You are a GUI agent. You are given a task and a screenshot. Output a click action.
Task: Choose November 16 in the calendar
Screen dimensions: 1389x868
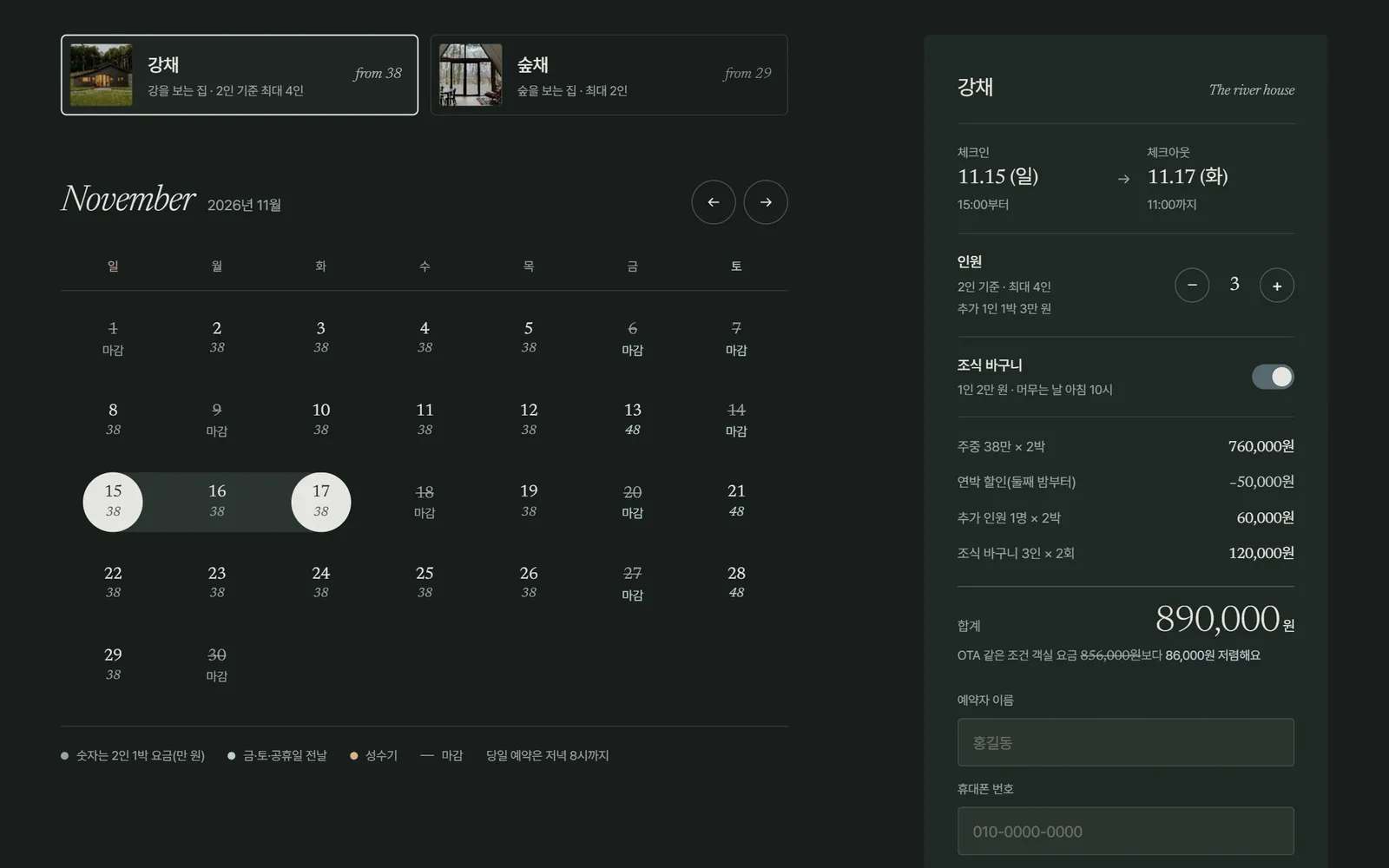[217, 502]
